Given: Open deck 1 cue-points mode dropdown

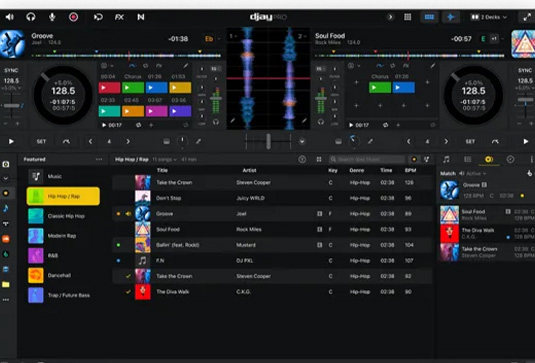Looking at the screenshot, I should tap(107, 66).
